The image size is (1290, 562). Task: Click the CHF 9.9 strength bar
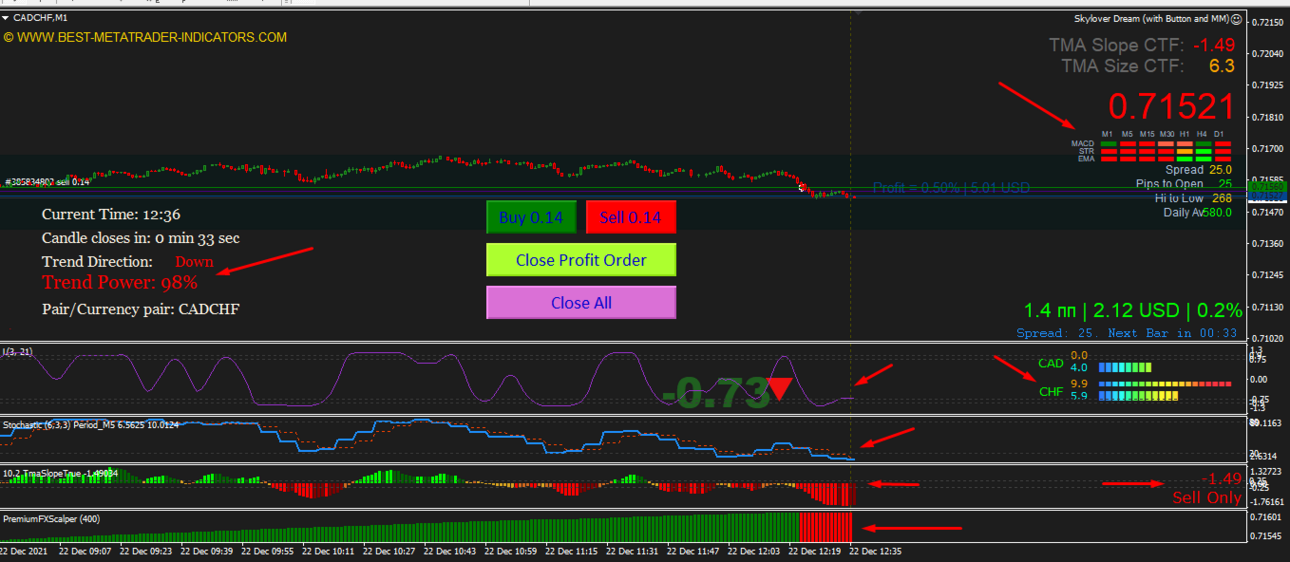point(1165,384)
